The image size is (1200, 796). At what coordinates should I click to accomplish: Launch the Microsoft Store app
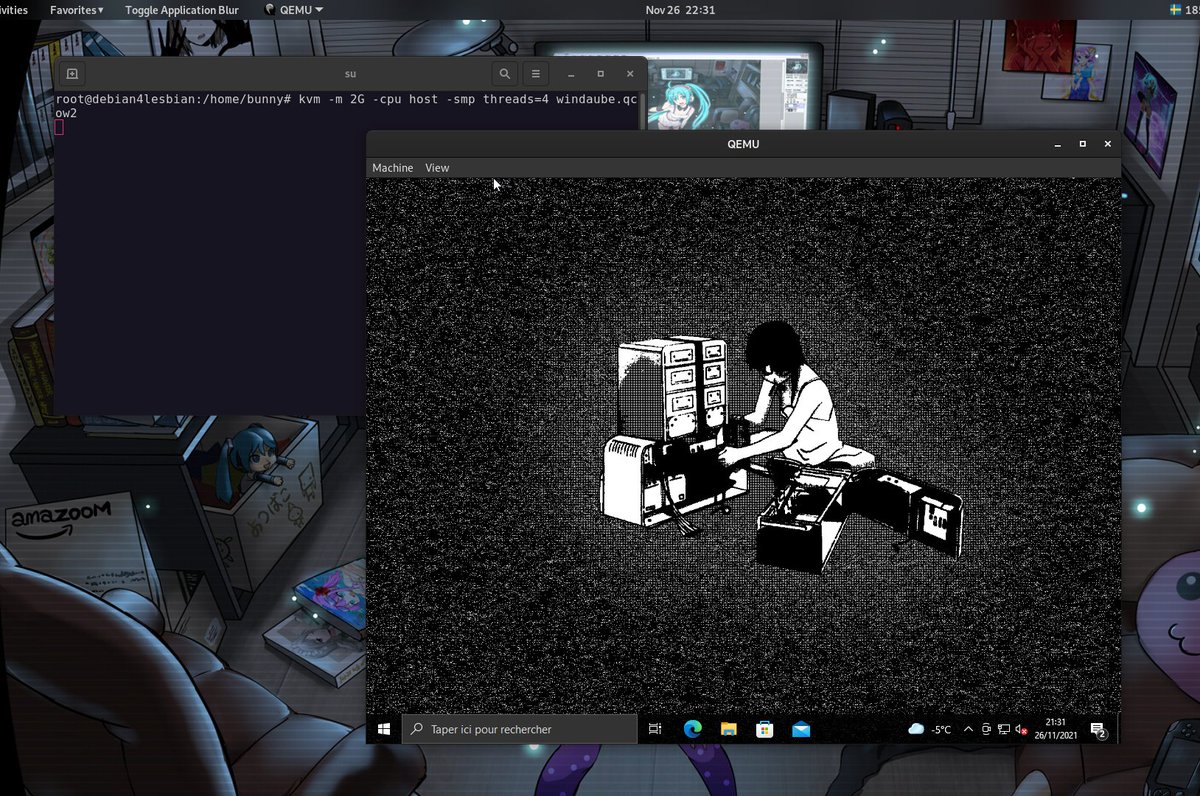click(x=765, y=729)
